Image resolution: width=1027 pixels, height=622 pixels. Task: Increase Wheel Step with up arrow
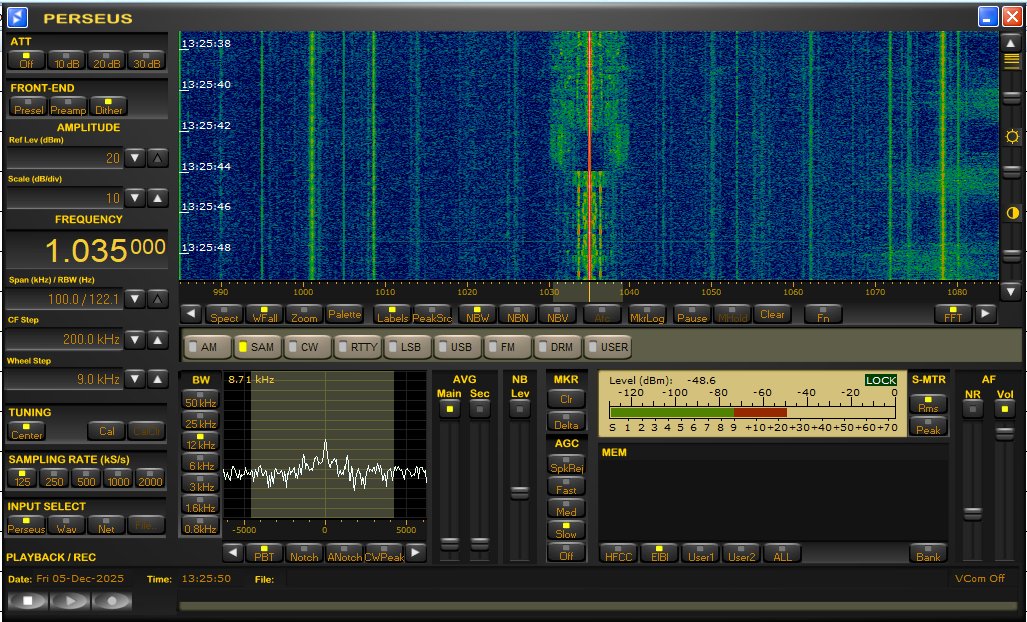pyautogui.click(x=157, y=379)
